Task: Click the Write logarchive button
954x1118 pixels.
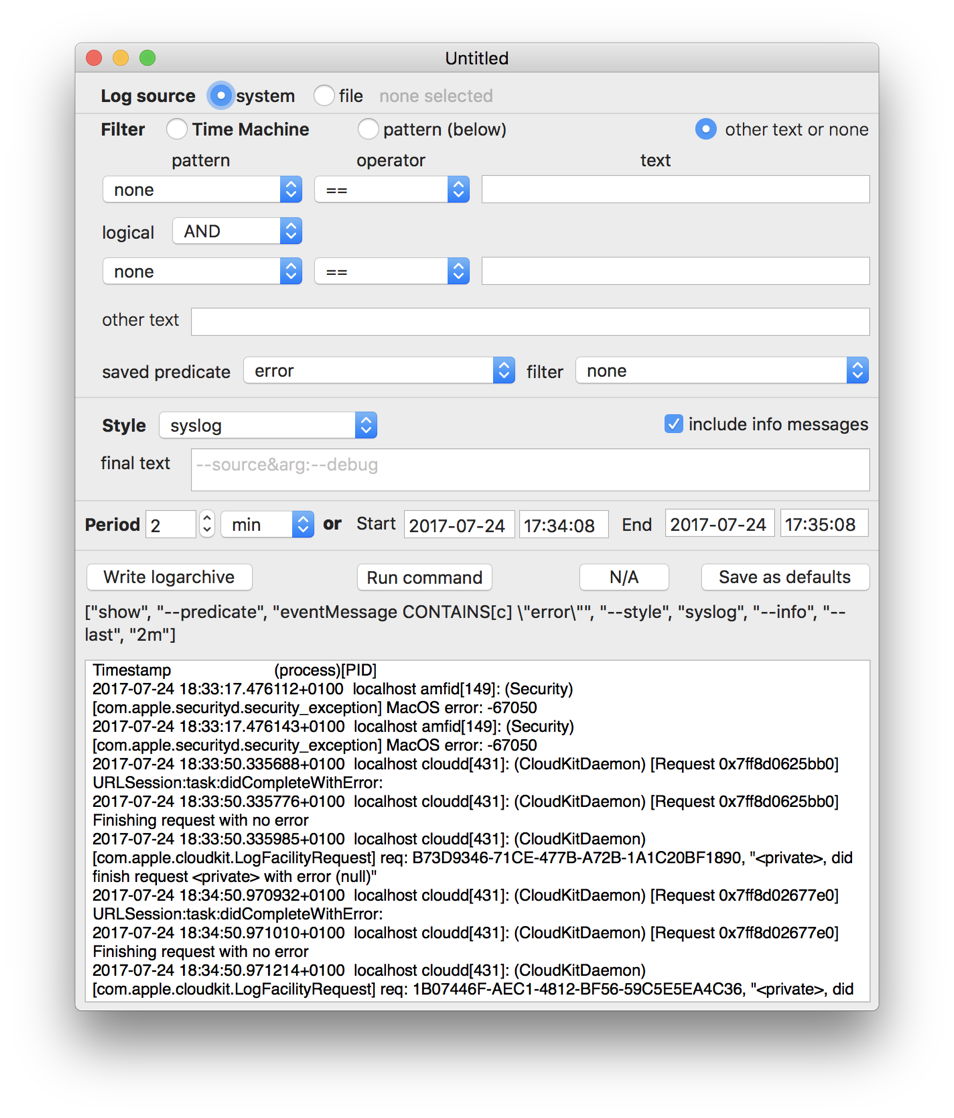Action: (x=169, y=577)
